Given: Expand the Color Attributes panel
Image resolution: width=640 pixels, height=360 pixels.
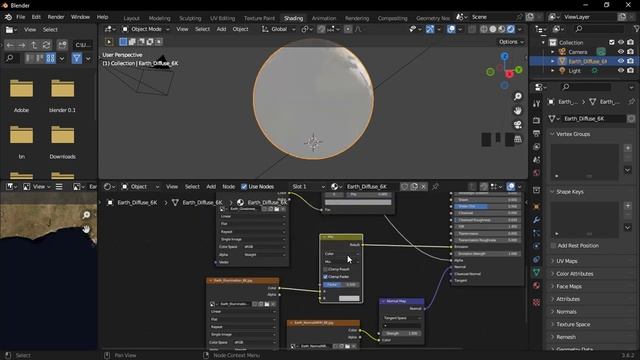Looking at the screenshot, I should [x=574, y=274].
